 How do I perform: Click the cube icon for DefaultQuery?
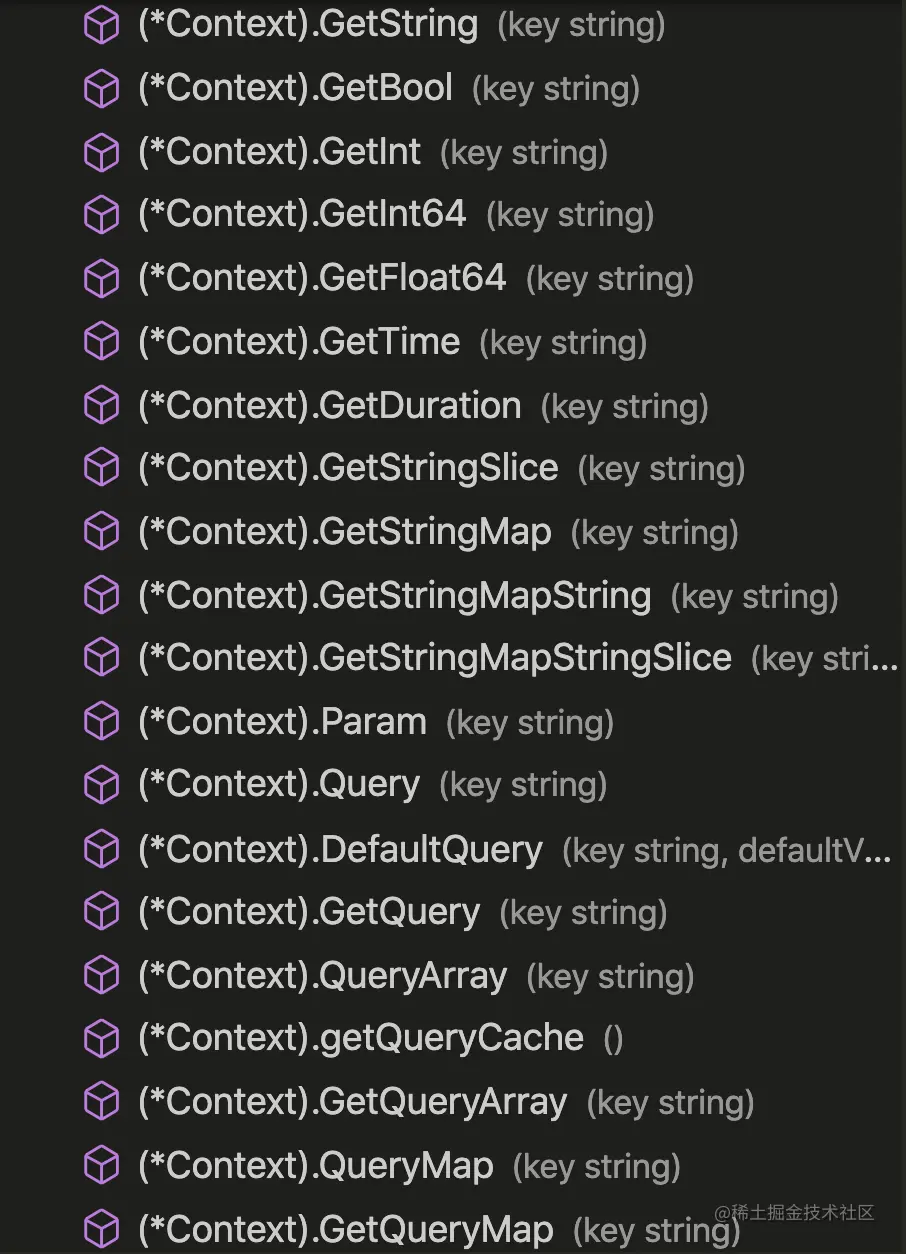click(101, 850)
